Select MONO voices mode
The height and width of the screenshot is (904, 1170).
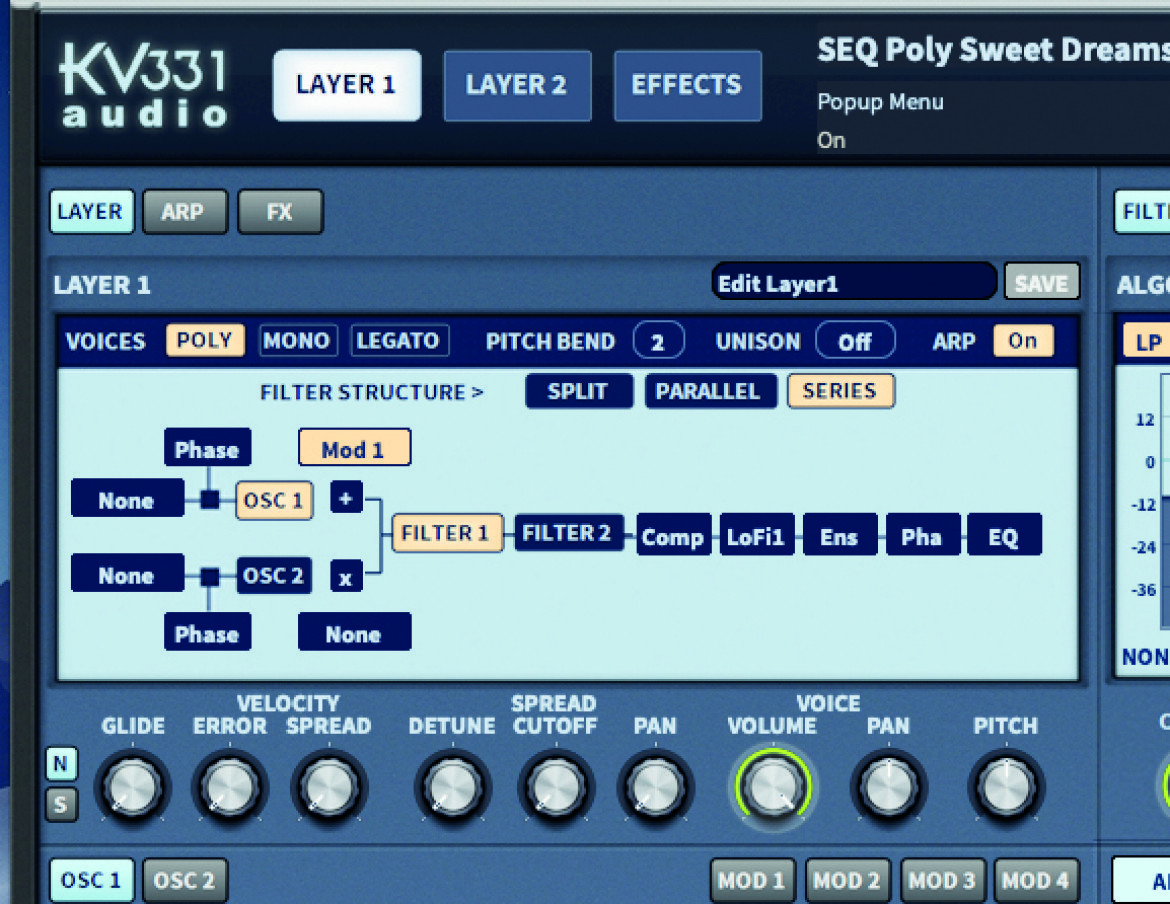click(298, 341)
